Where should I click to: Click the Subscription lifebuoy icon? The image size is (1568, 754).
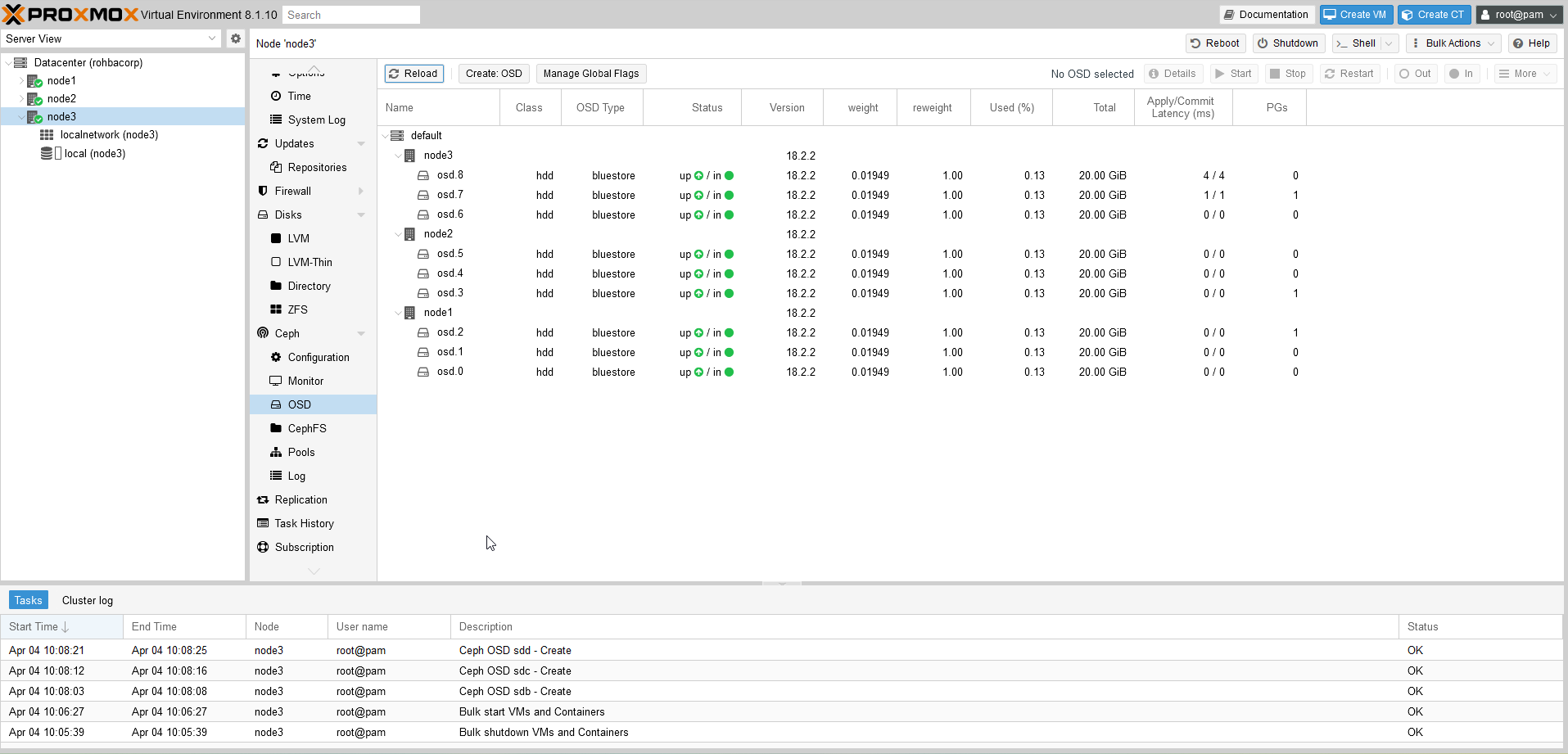click(263, 547)
